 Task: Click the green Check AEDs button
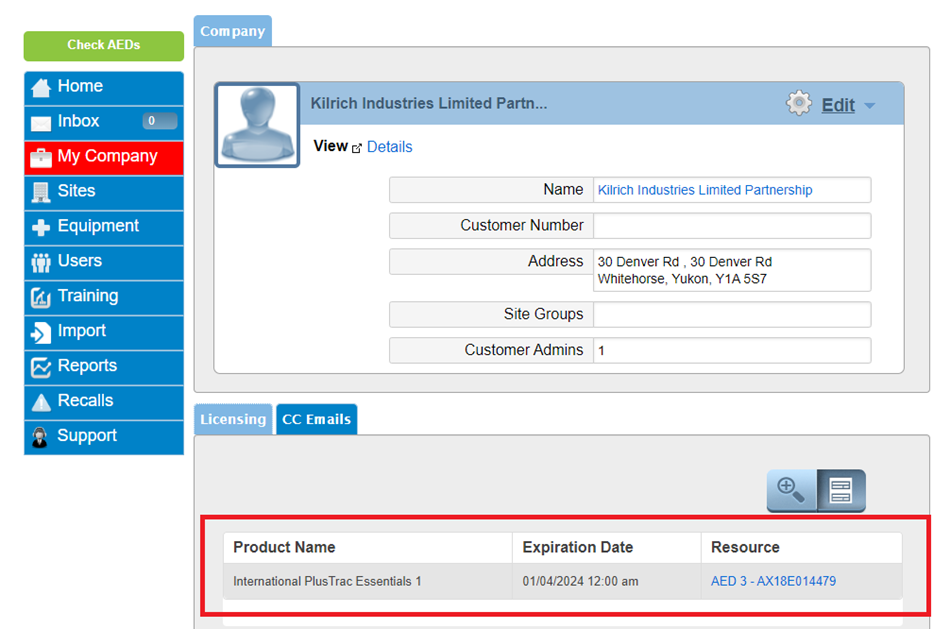click(104, 45)
